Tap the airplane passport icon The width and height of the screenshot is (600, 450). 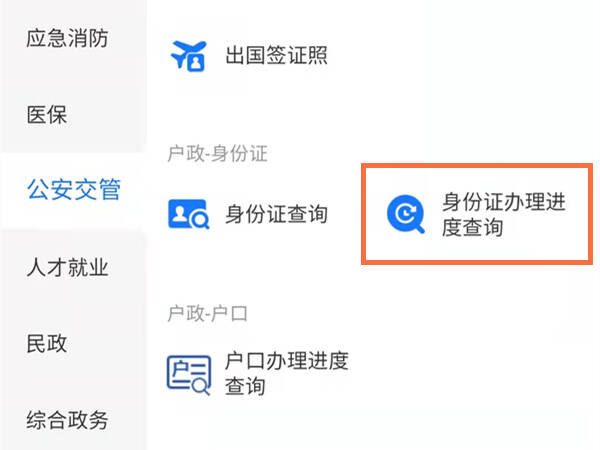pyautogui.click(x=188, y=56)
